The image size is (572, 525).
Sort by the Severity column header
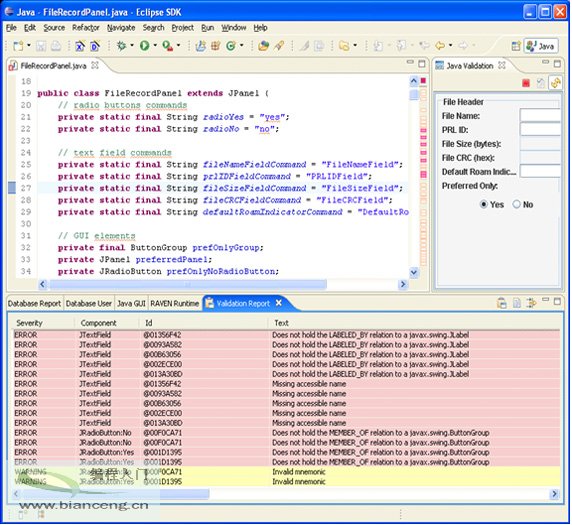coord(42,323)
